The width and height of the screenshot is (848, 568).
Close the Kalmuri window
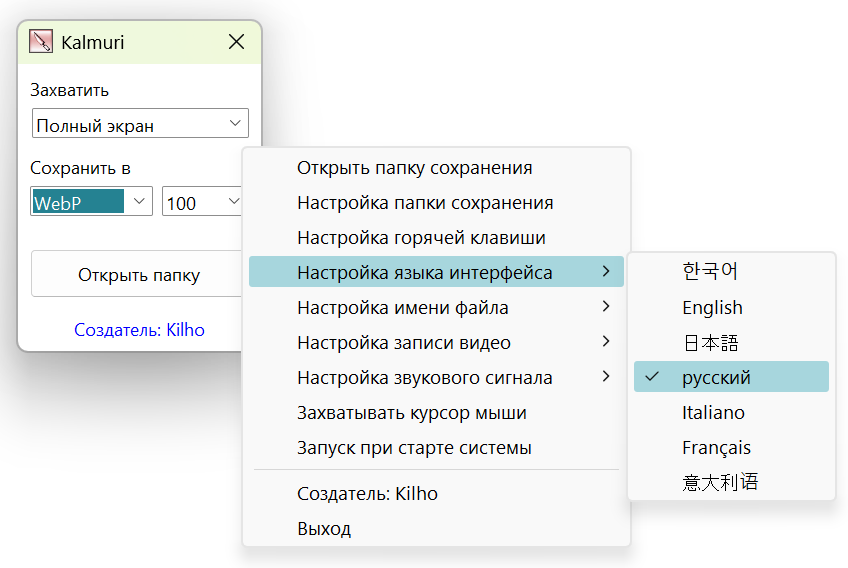point(236,42)
